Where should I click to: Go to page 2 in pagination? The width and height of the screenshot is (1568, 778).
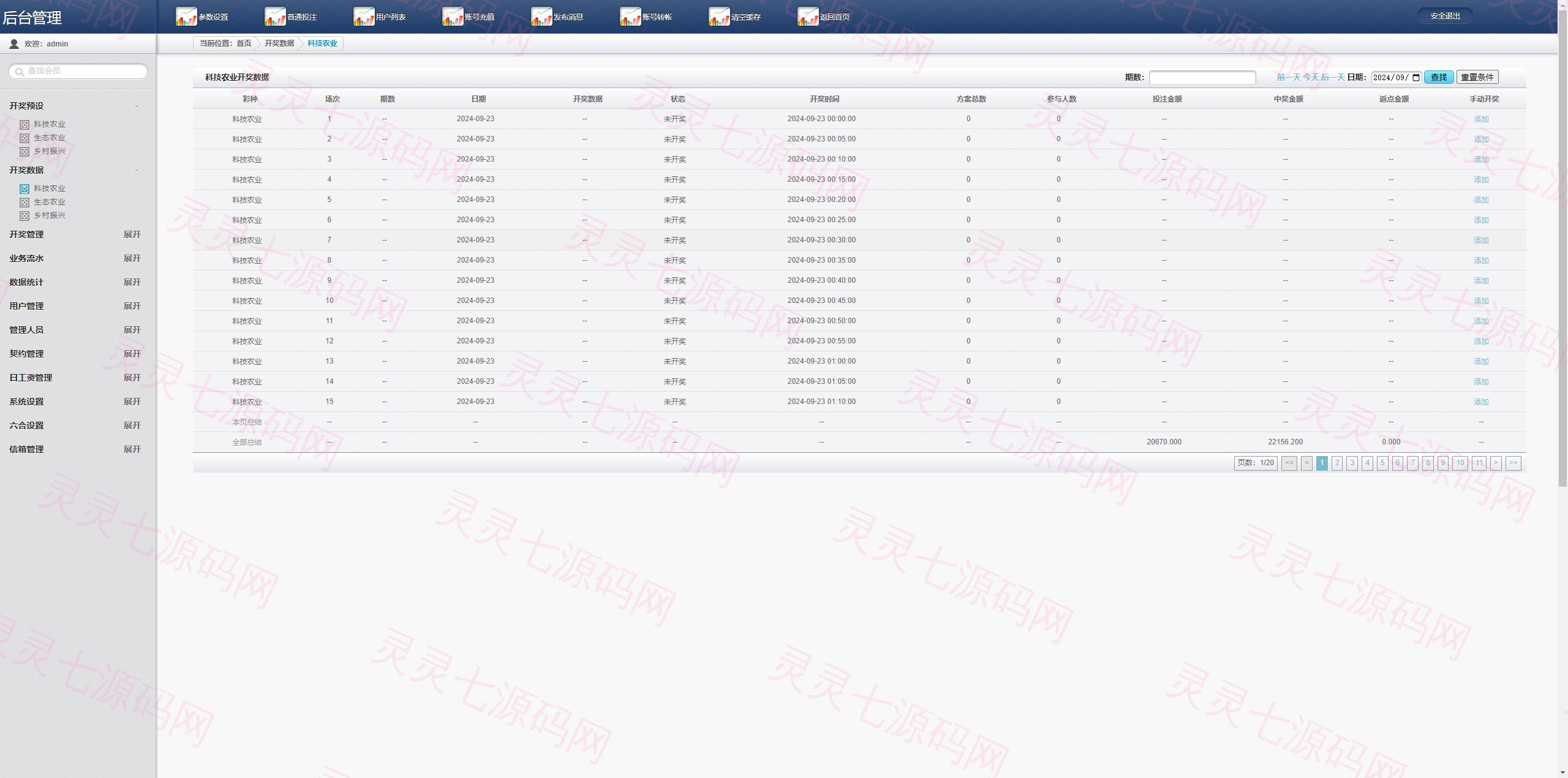(x=1337, y=463)
